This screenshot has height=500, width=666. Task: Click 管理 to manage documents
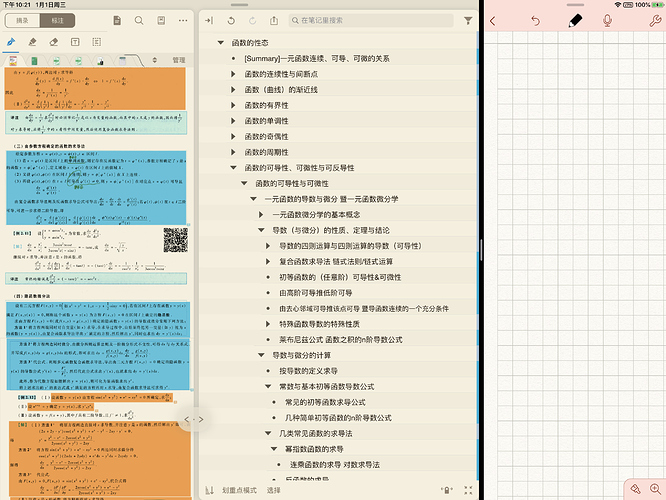[x=179, y=60]
